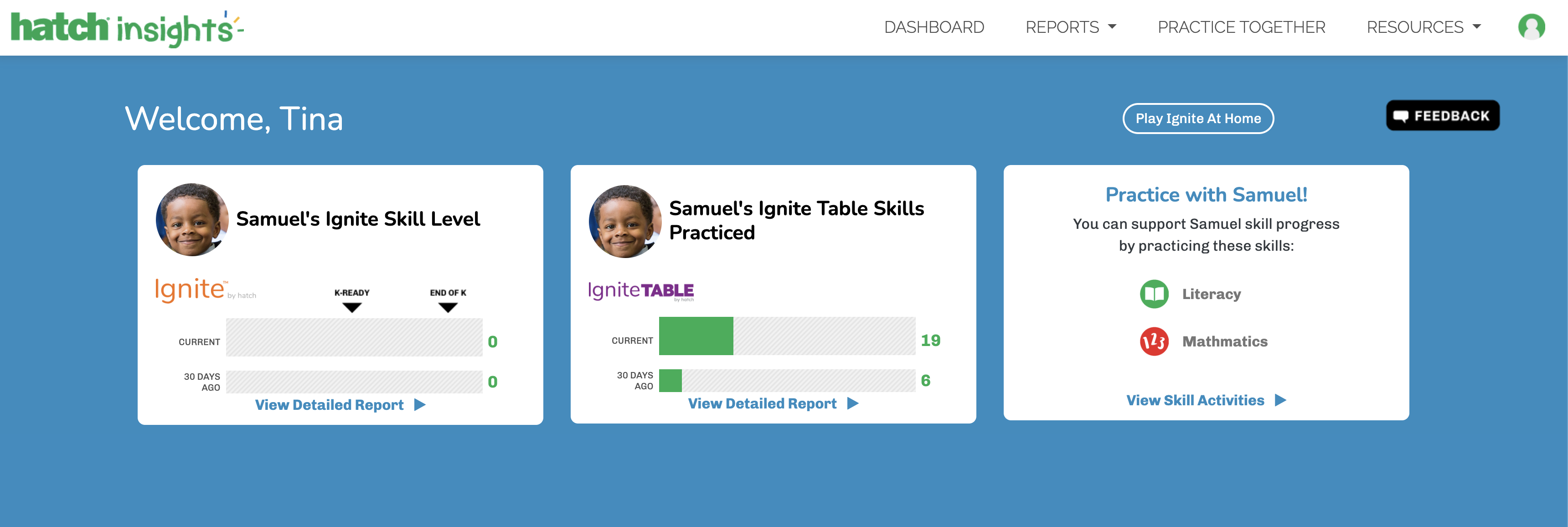Viewport: 1568px width, 527px height.
Task: Expand the REPORTS dropdown menu
Action: (1071, 27)
